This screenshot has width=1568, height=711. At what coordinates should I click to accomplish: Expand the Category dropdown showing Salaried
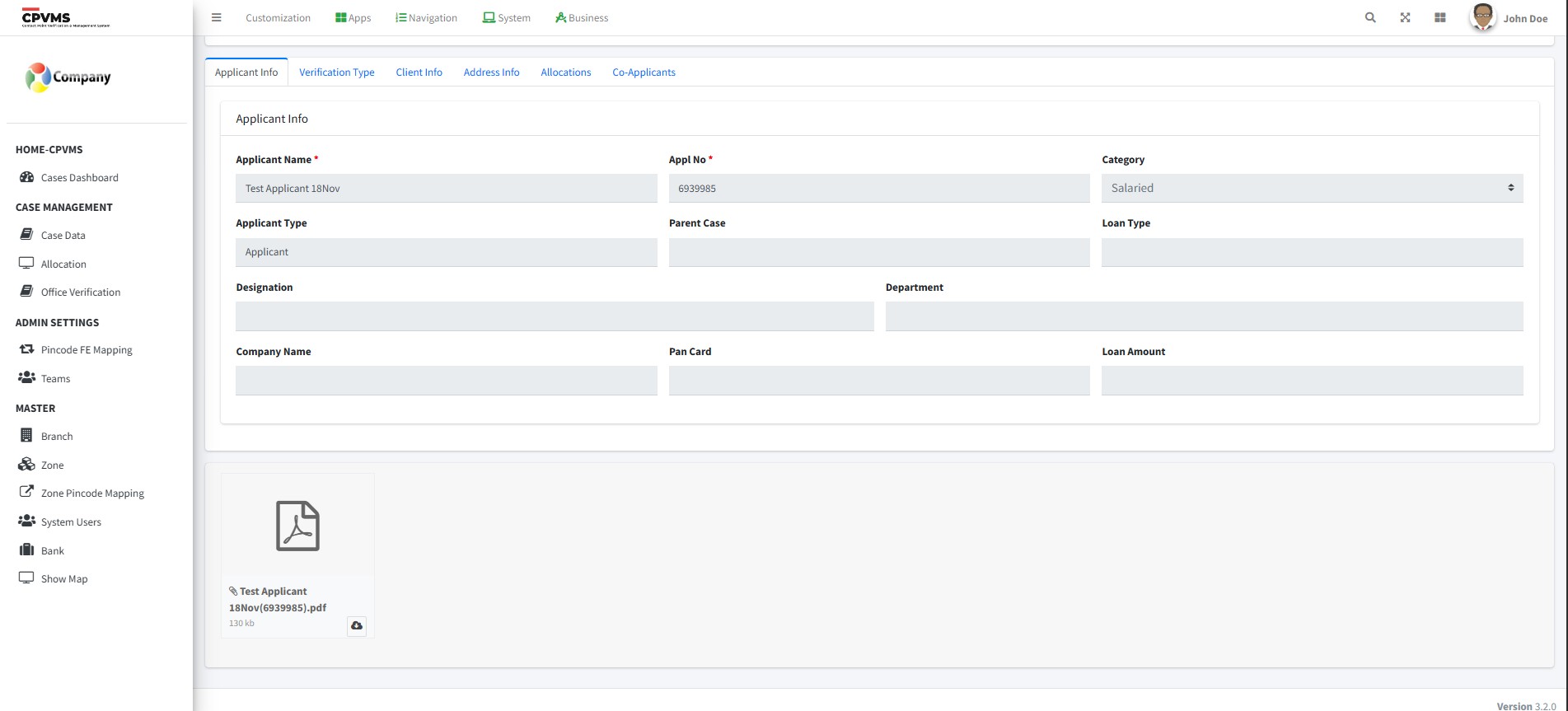[x=1311, y=188]
